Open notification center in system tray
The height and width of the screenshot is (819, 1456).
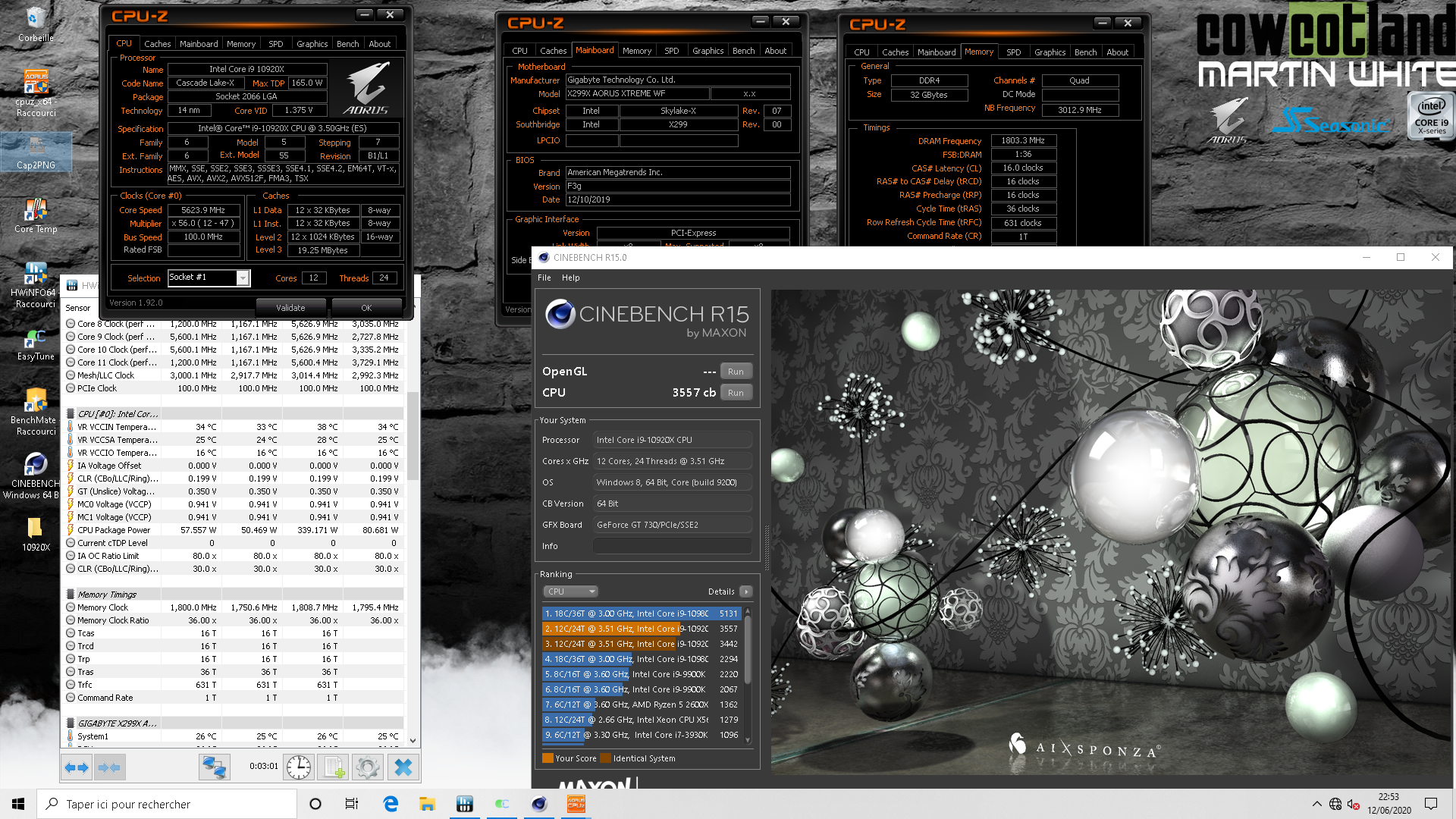pyautogui.click(x=1431, y=804)
